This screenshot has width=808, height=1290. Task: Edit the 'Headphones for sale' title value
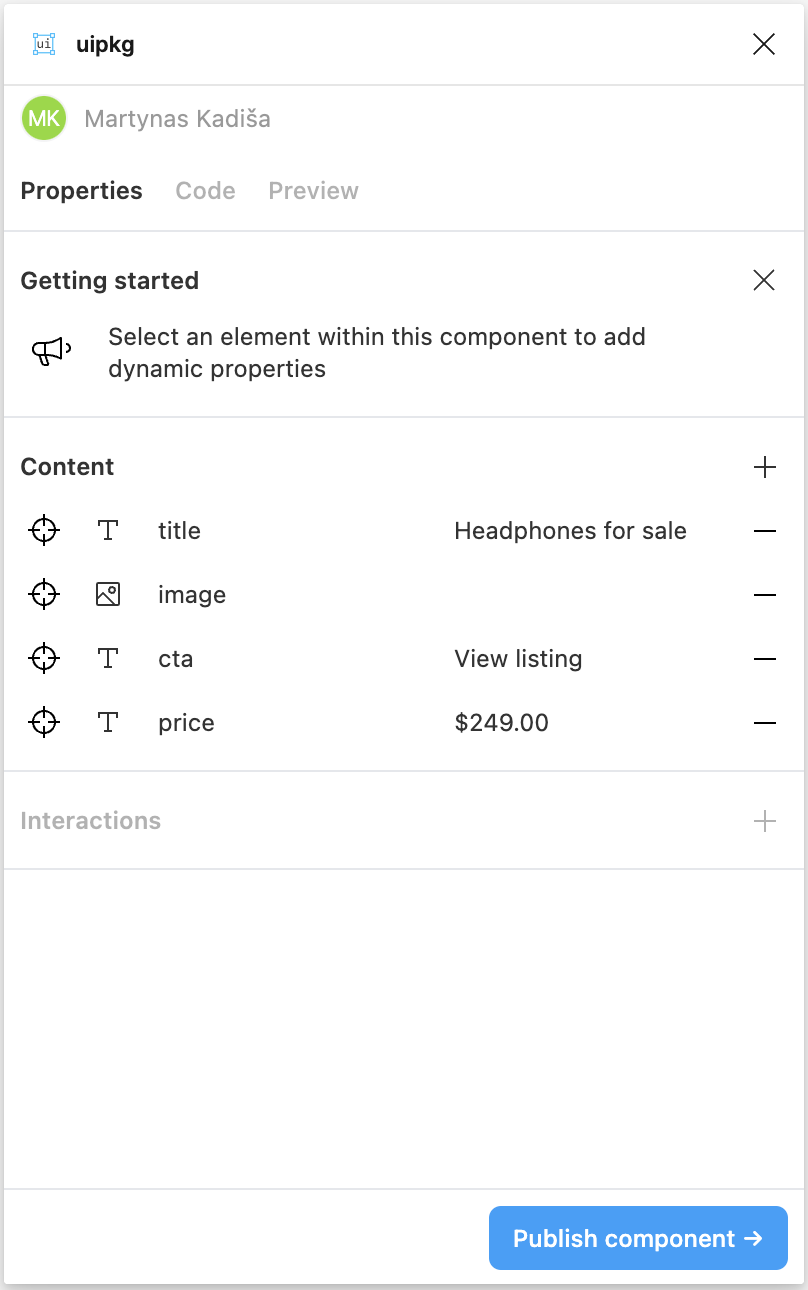pyautogui.click(x=570, y=531)
